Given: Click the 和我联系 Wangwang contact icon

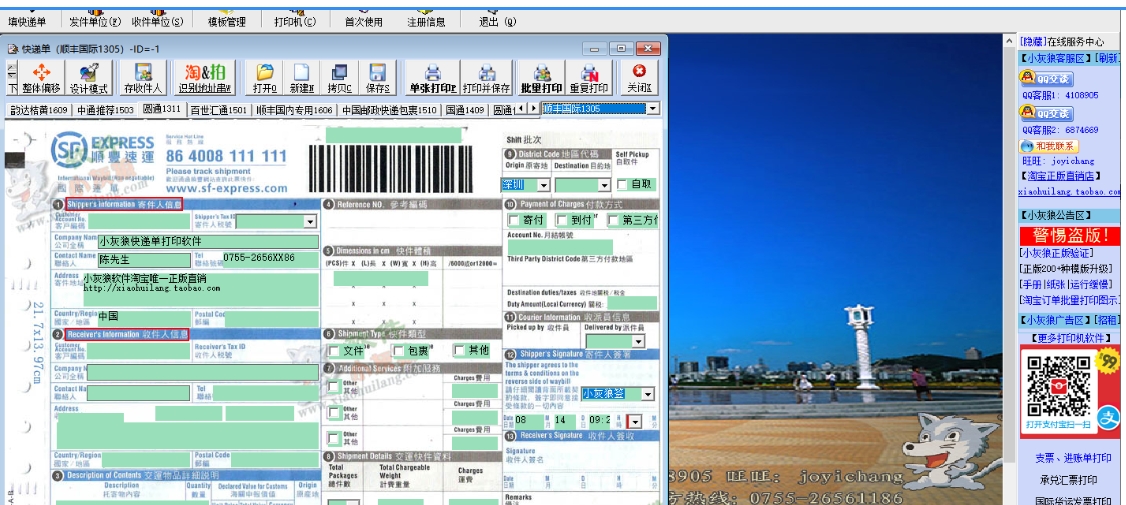Looking at the screenshot, I should click(1049, 146).
